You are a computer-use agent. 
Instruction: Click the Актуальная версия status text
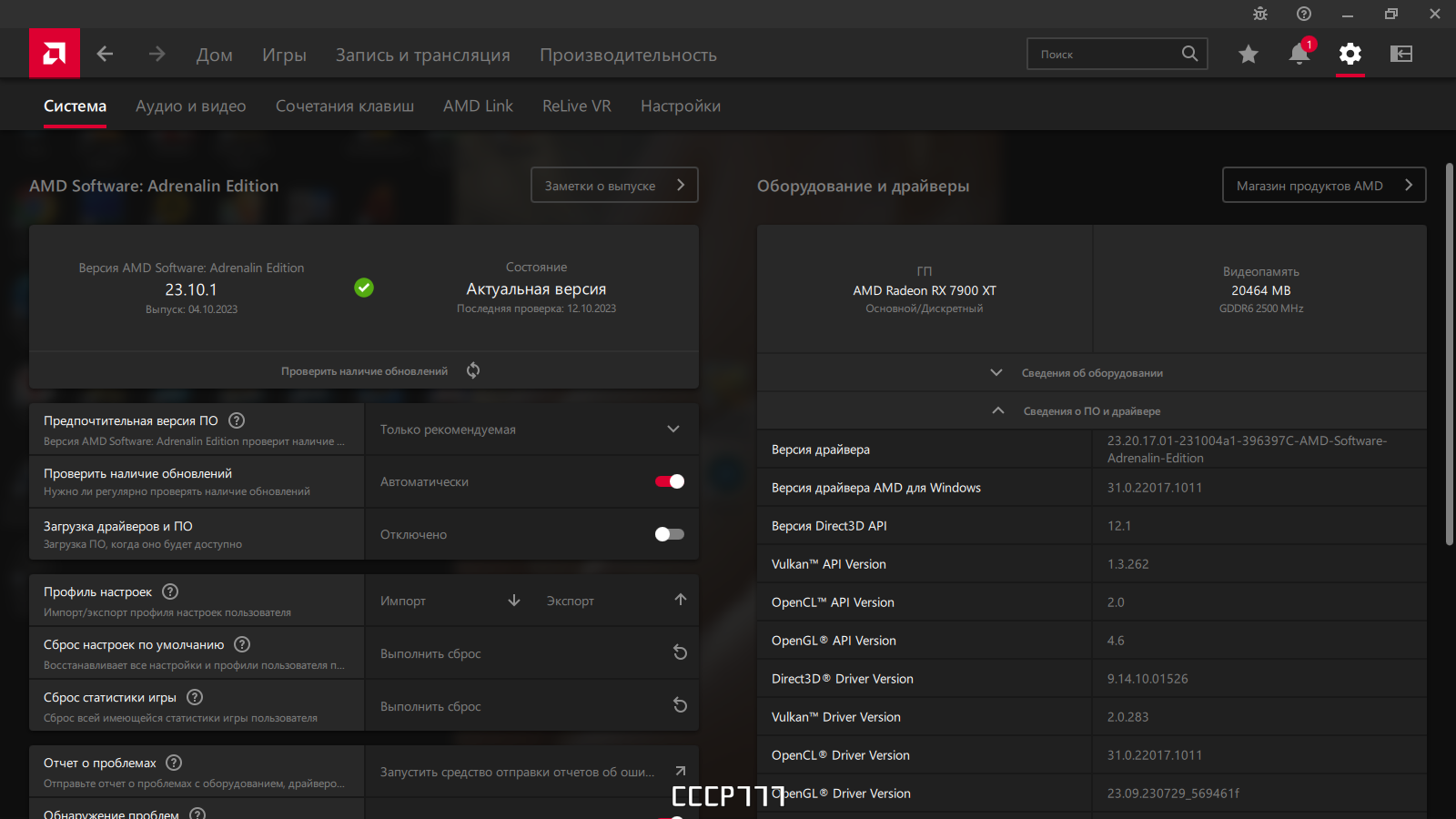pyautogui.click(x=536, y=288)
